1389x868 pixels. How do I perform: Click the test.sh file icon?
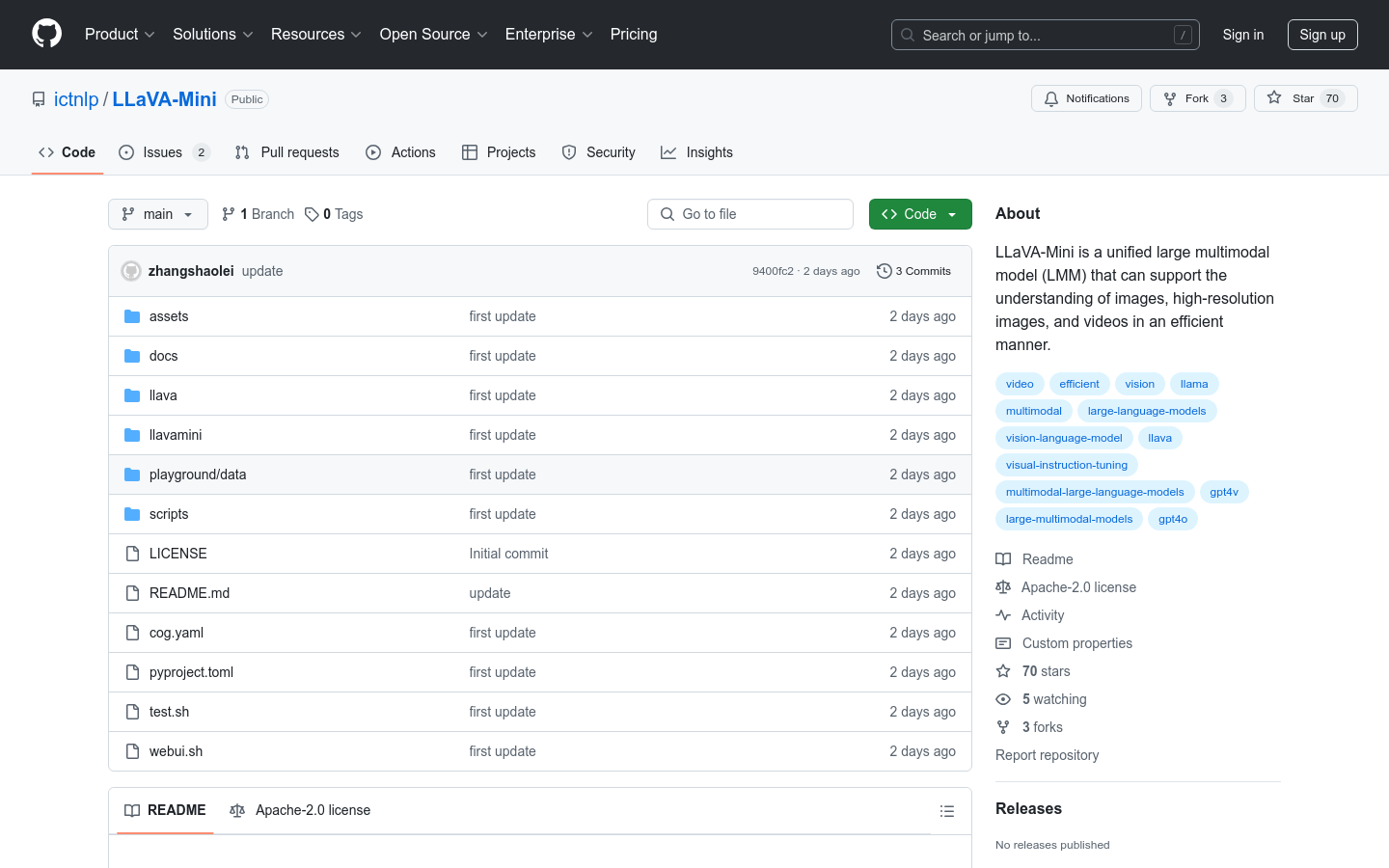click(x=132, y=712)
